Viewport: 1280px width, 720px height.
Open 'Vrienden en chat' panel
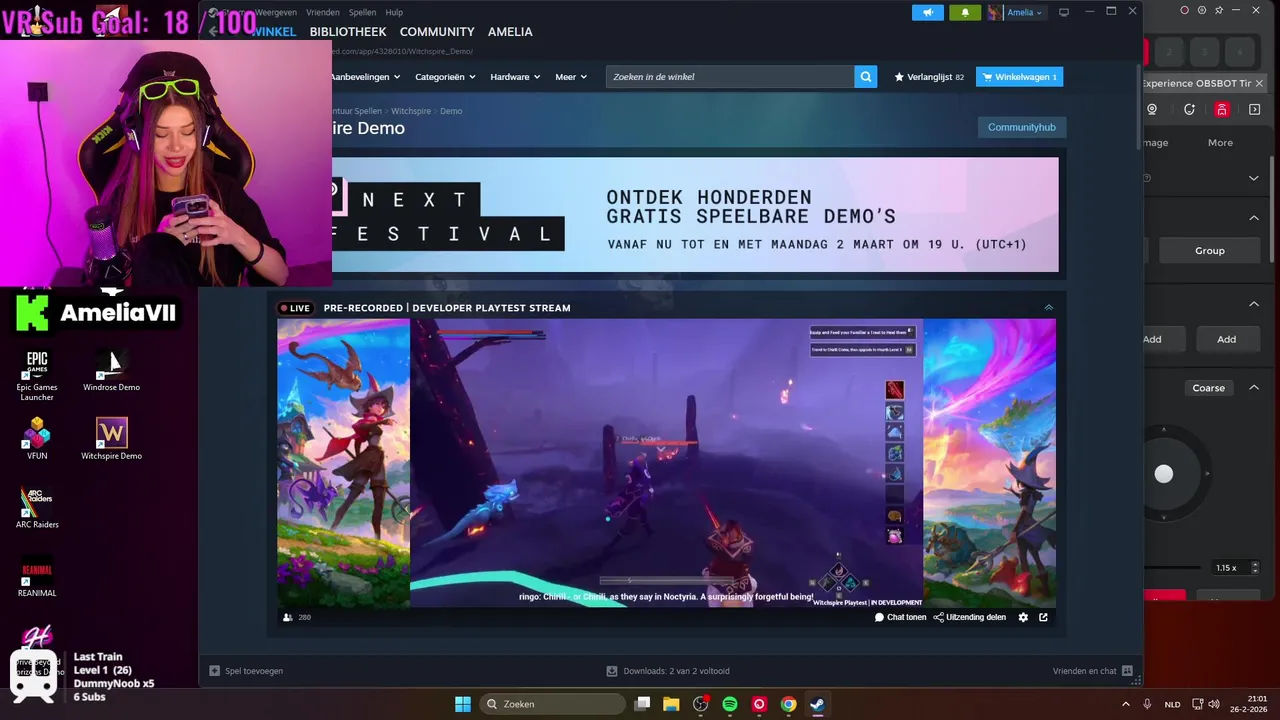[x=1092, y=671]
